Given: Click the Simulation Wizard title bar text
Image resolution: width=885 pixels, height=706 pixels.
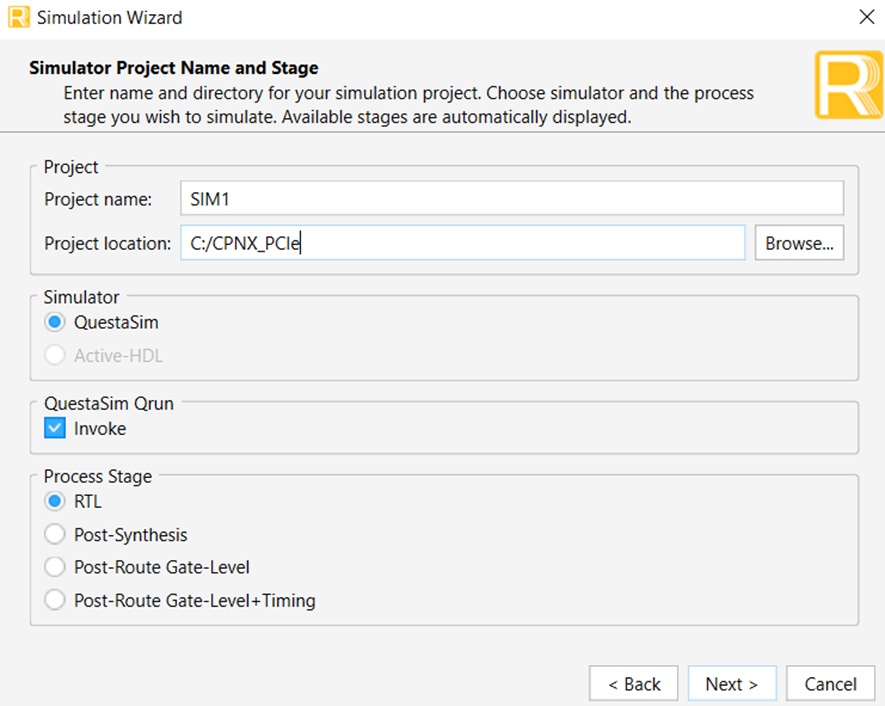Looking at the screenshot, I should coord(110,17).
